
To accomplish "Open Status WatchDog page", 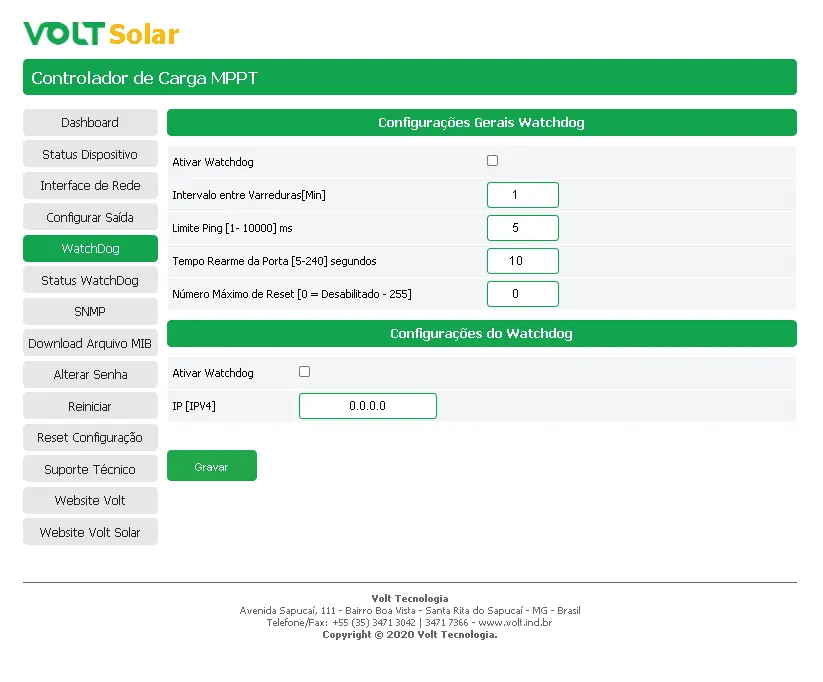I will (90, 280).
